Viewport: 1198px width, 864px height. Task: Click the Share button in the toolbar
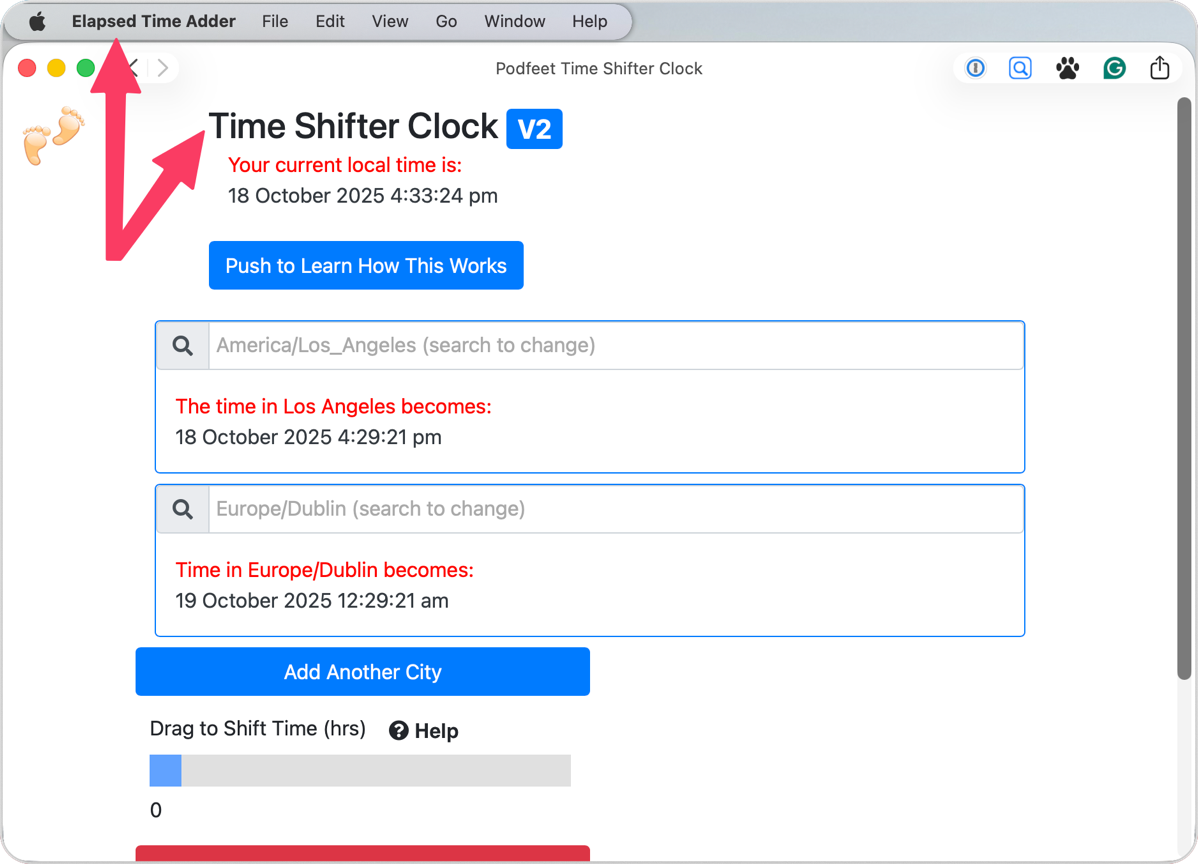click(1159, 68)
